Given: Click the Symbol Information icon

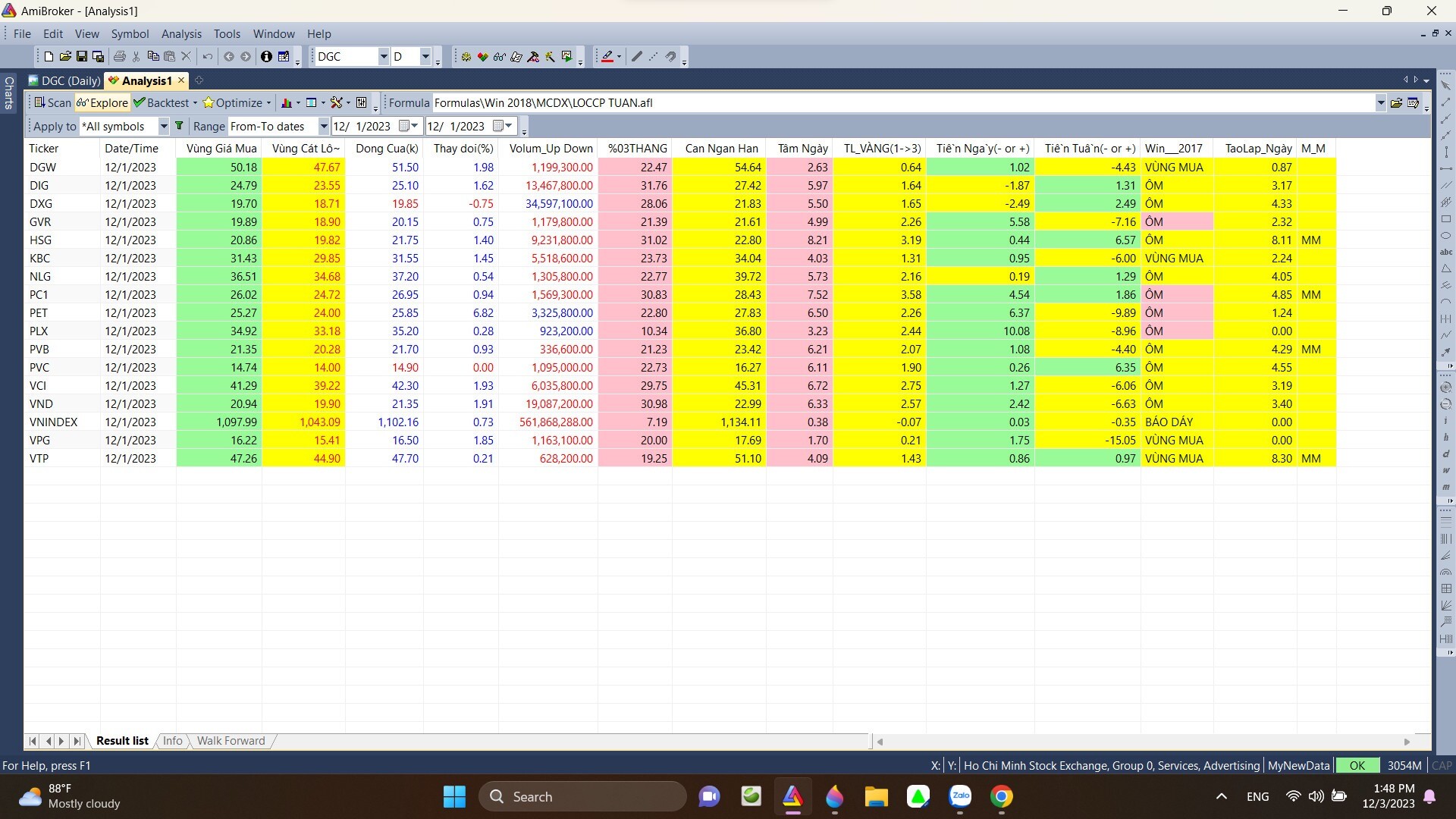Looking at the screenshot, I should click(x=266, y=57).
